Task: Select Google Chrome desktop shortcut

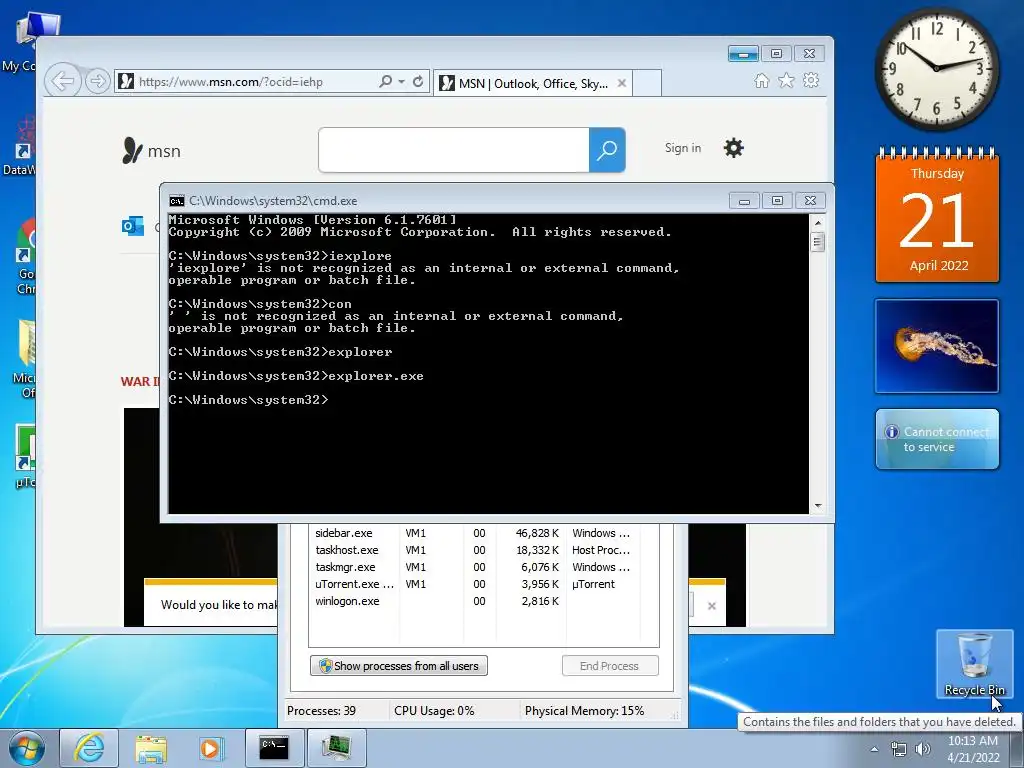Action: coord(26,257)
